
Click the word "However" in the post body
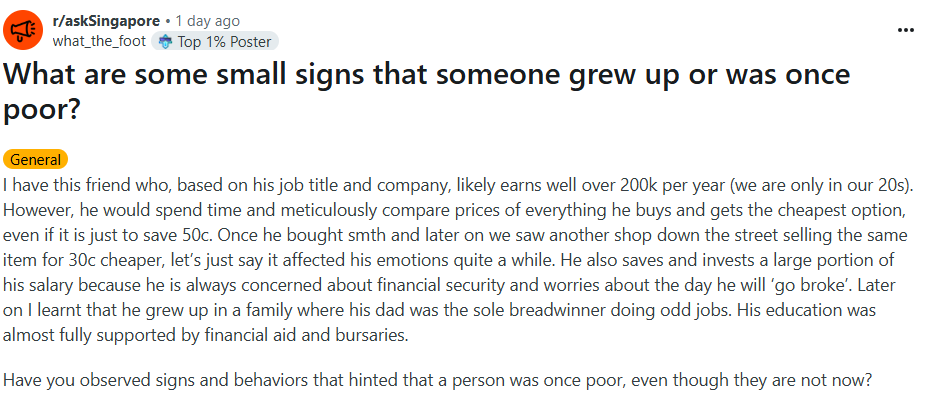click(x=30, y=210)
